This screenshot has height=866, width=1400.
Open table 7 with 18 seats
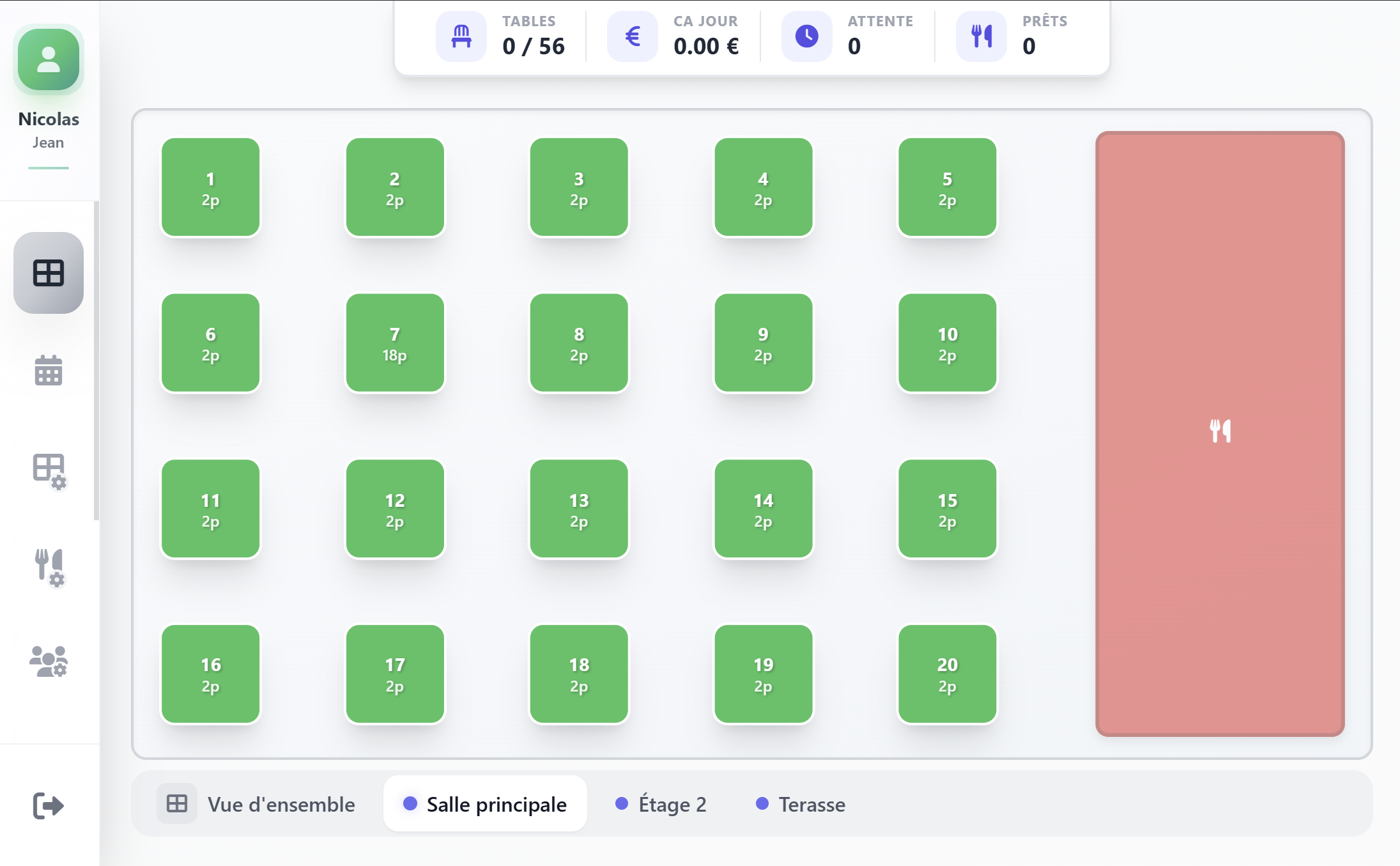tap(395, 343)
